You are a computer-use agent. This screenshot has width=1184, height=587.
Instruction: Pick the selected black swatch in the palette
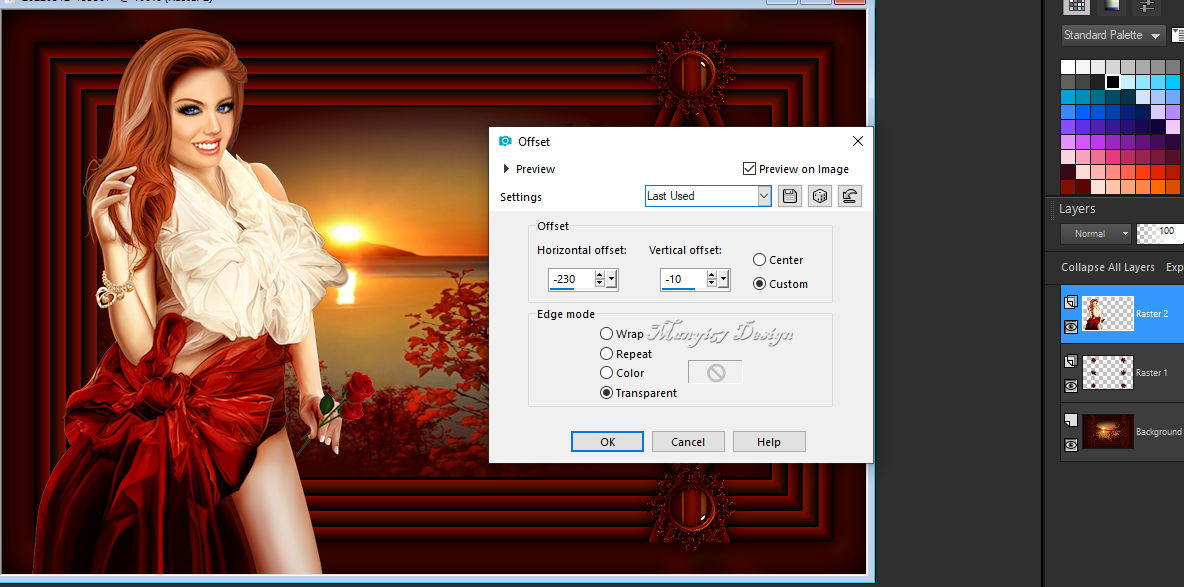[1113, 82]
